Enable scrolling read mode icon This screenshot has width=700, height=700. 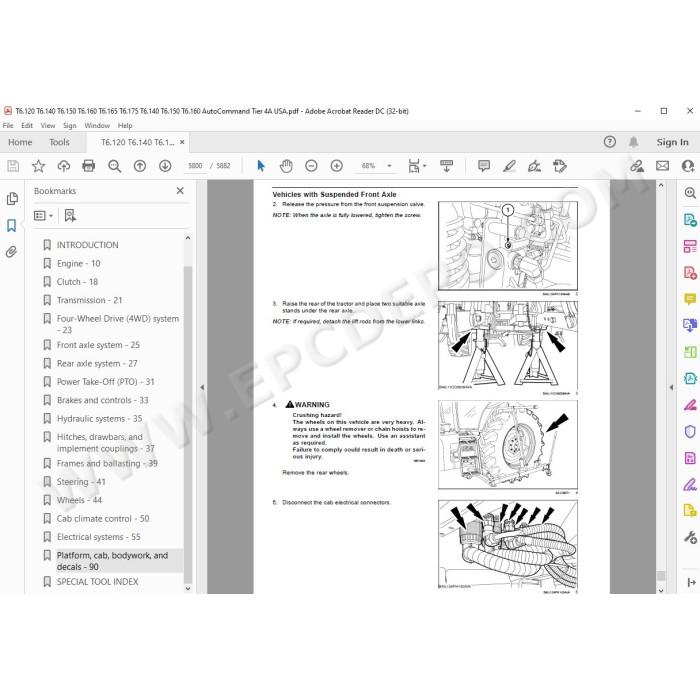(446, 166)
